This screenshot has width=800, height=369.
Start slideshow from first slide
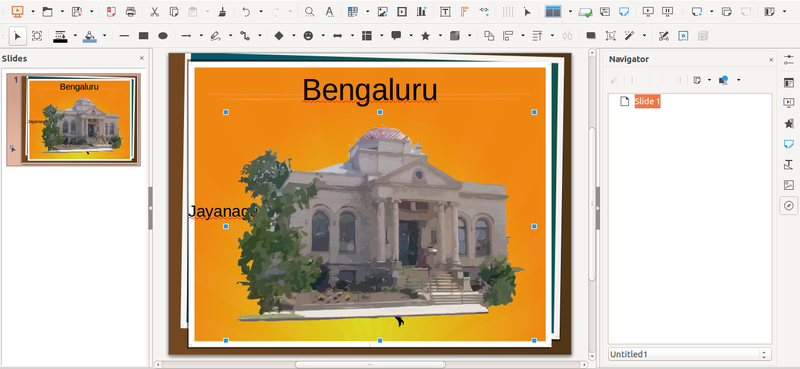[648, 11]
